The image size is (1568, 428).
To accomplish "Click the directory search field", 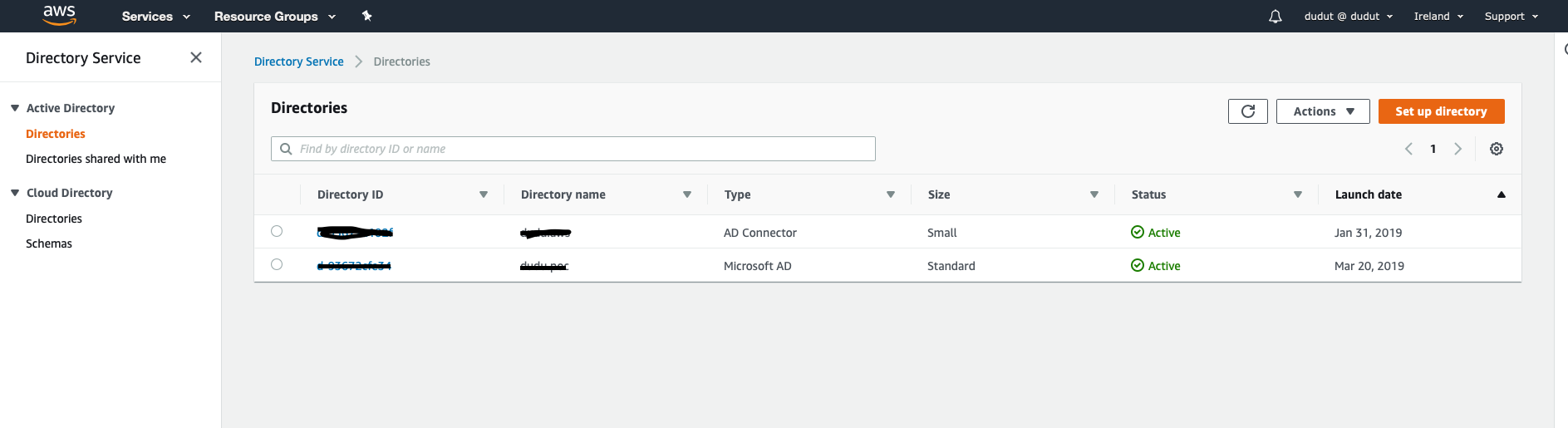I will pos(573,149).
